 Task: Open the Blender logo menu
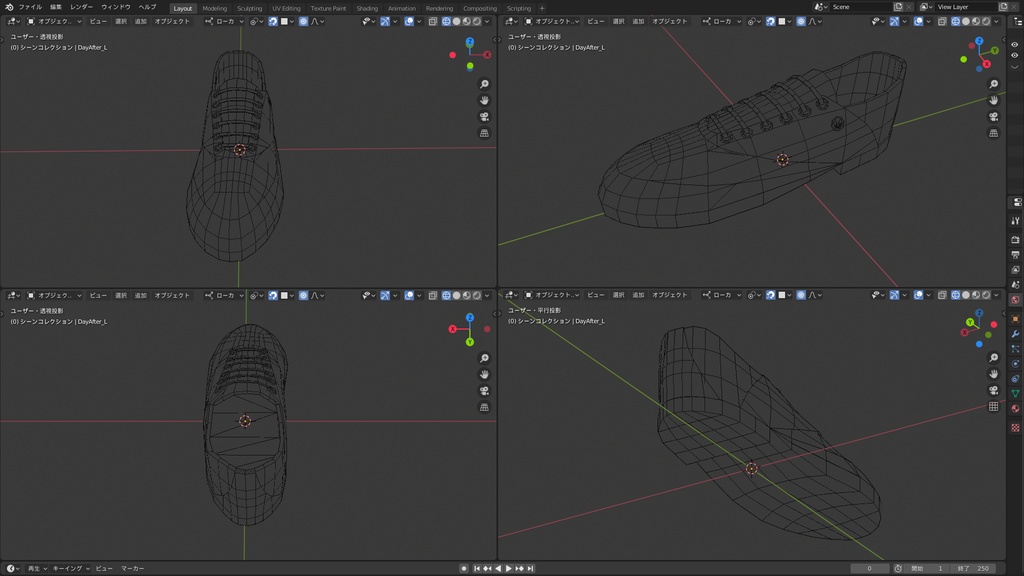coord(9,7)
